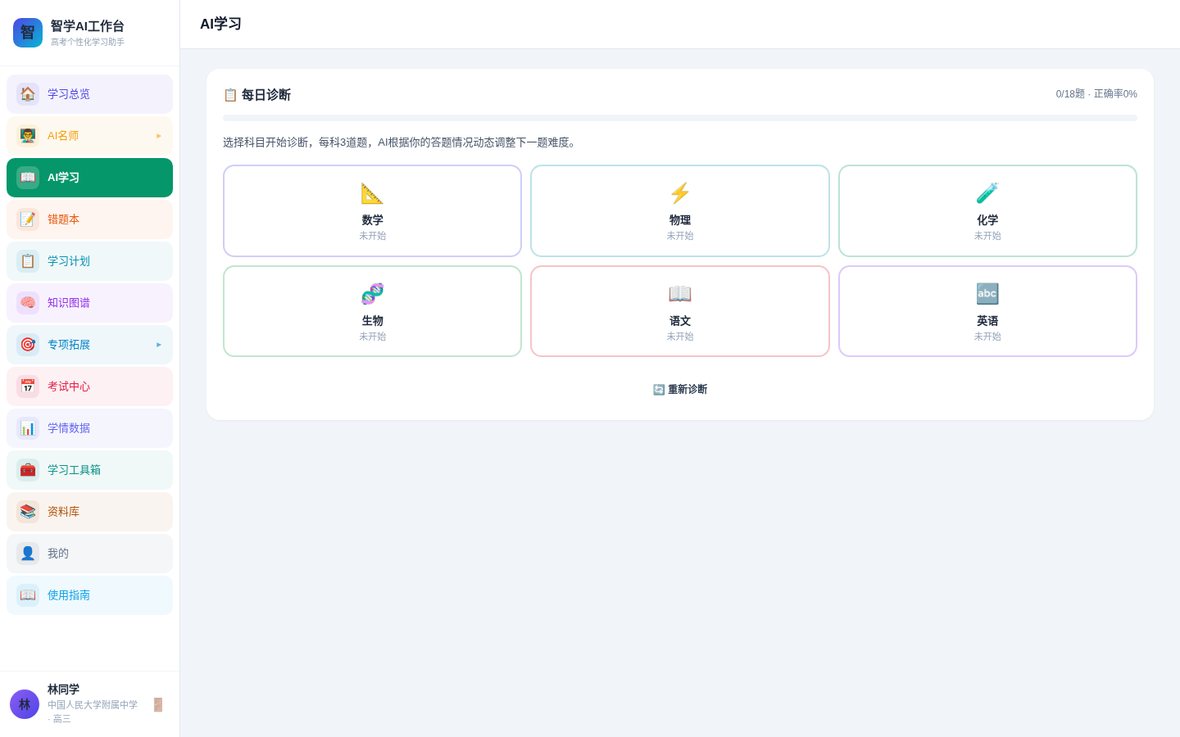The height and width of the screenshot is (737, 1180).
Task: Select 知识图谱 from the sidebar
Action: pyautogui.click(x=90, y=303)
